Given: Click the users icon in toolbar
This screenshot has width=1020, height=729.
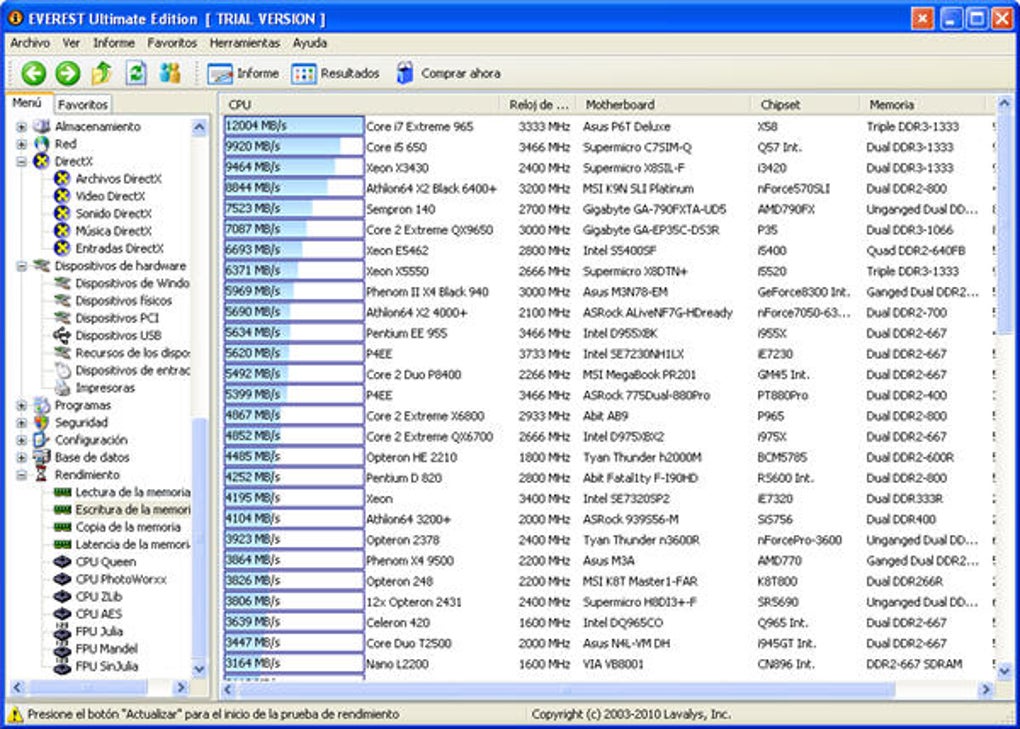Looking at the screenshot, I should pyautogui.click(x=170, y=73).
